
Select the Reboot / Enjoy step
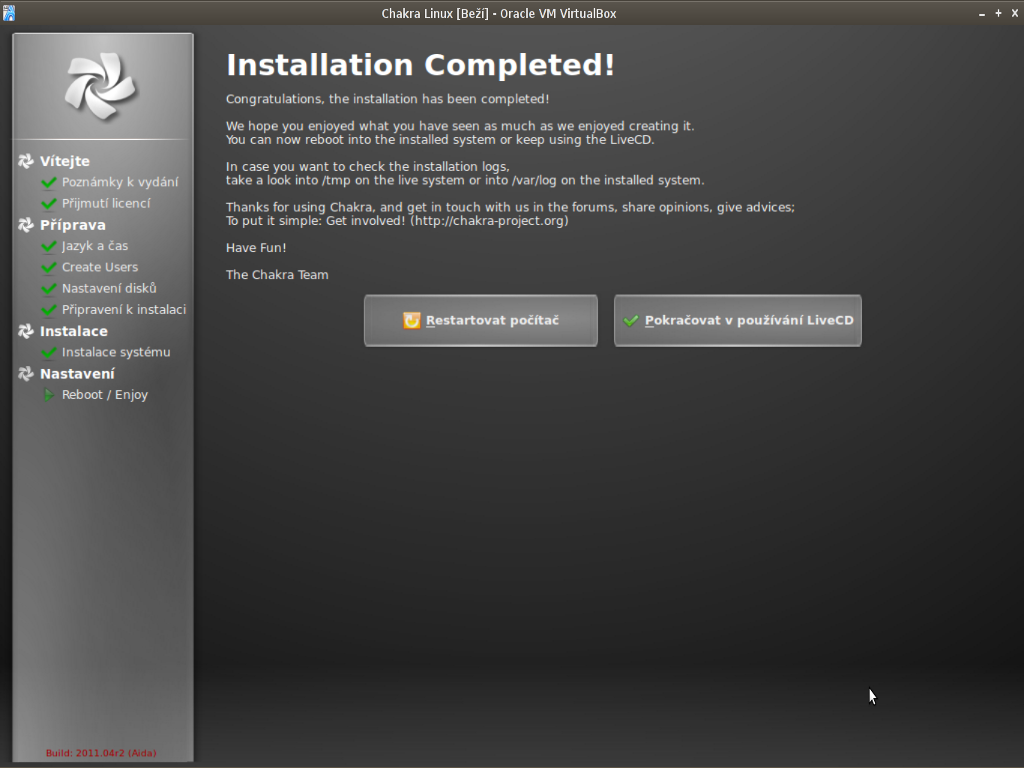point(105,394)
